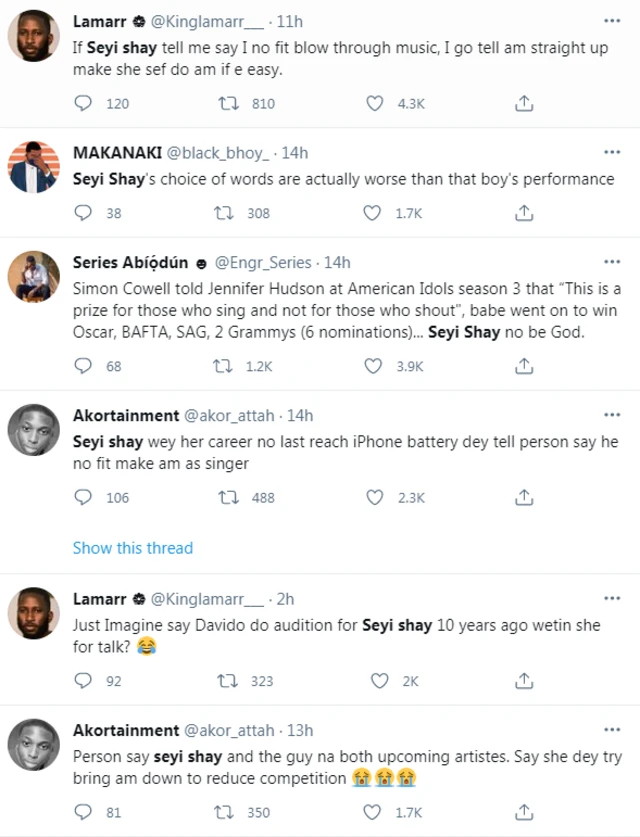Open more options on MAKANAKI's tweet
Image resolution: width=640 pixels, height=837 pixels.
[612, 152]
